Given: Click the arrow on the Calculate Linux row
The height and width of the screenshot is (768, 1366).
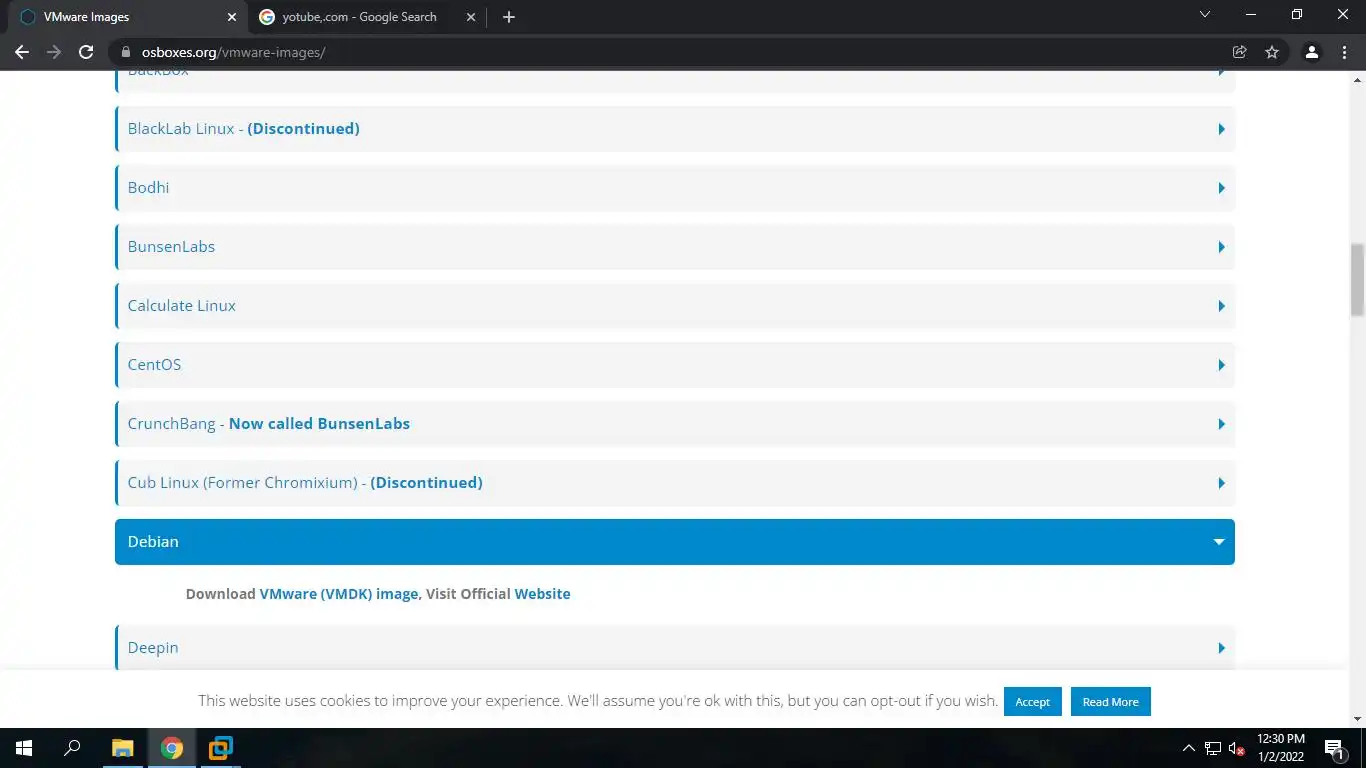Looking at the screenshot, I should point(1221,306).
